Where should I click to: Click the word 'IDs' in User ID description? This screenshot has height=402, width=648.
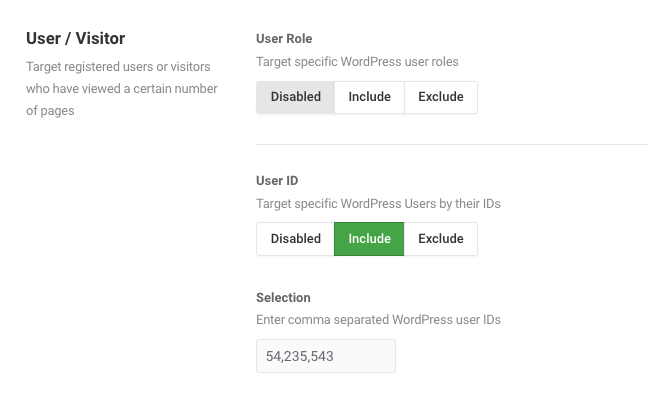point(489,204)
